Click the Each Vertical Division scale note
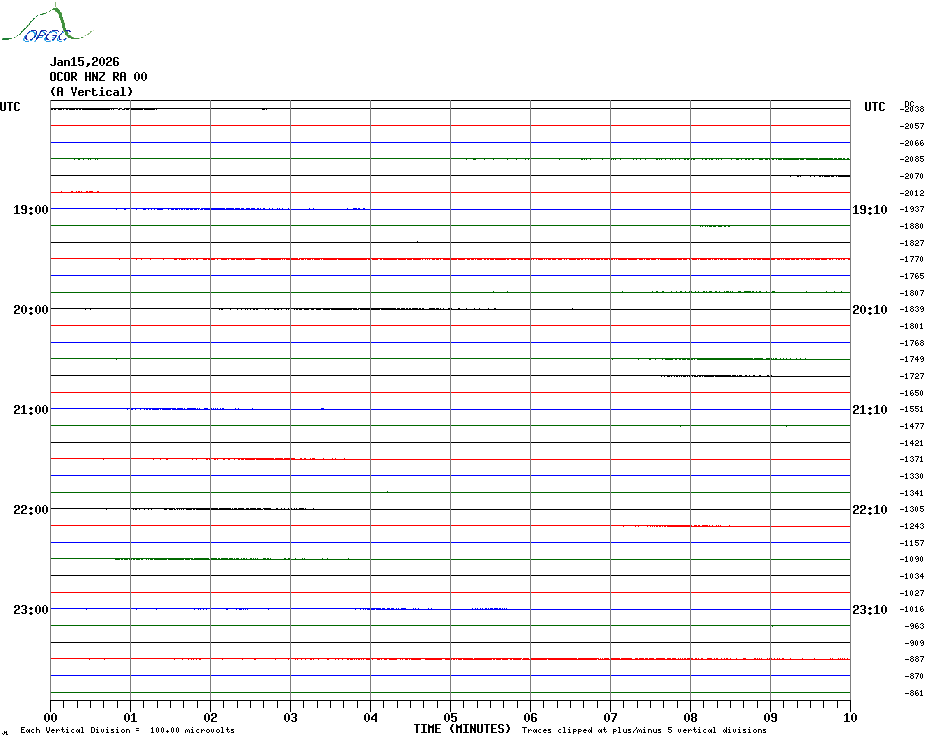Viewport: 930px width, 744px height. 127,730
